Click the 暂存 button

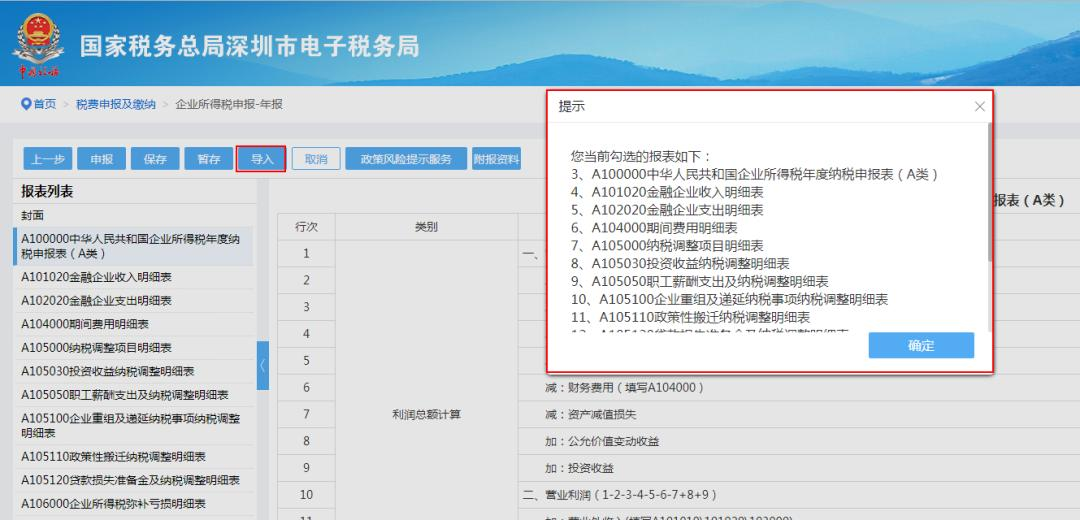point(208,159)
